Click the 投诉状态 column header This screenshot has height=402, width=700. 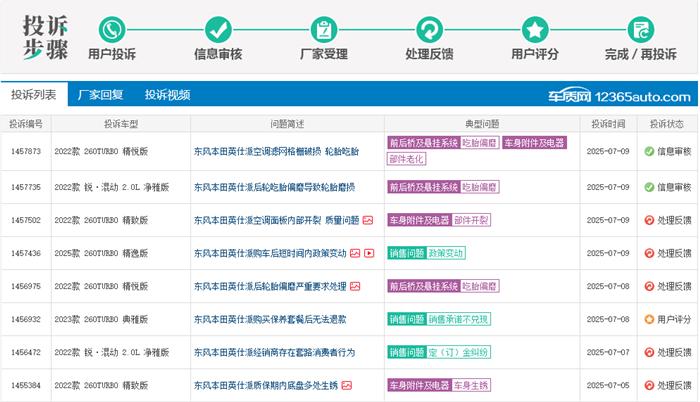pos(667,124)
